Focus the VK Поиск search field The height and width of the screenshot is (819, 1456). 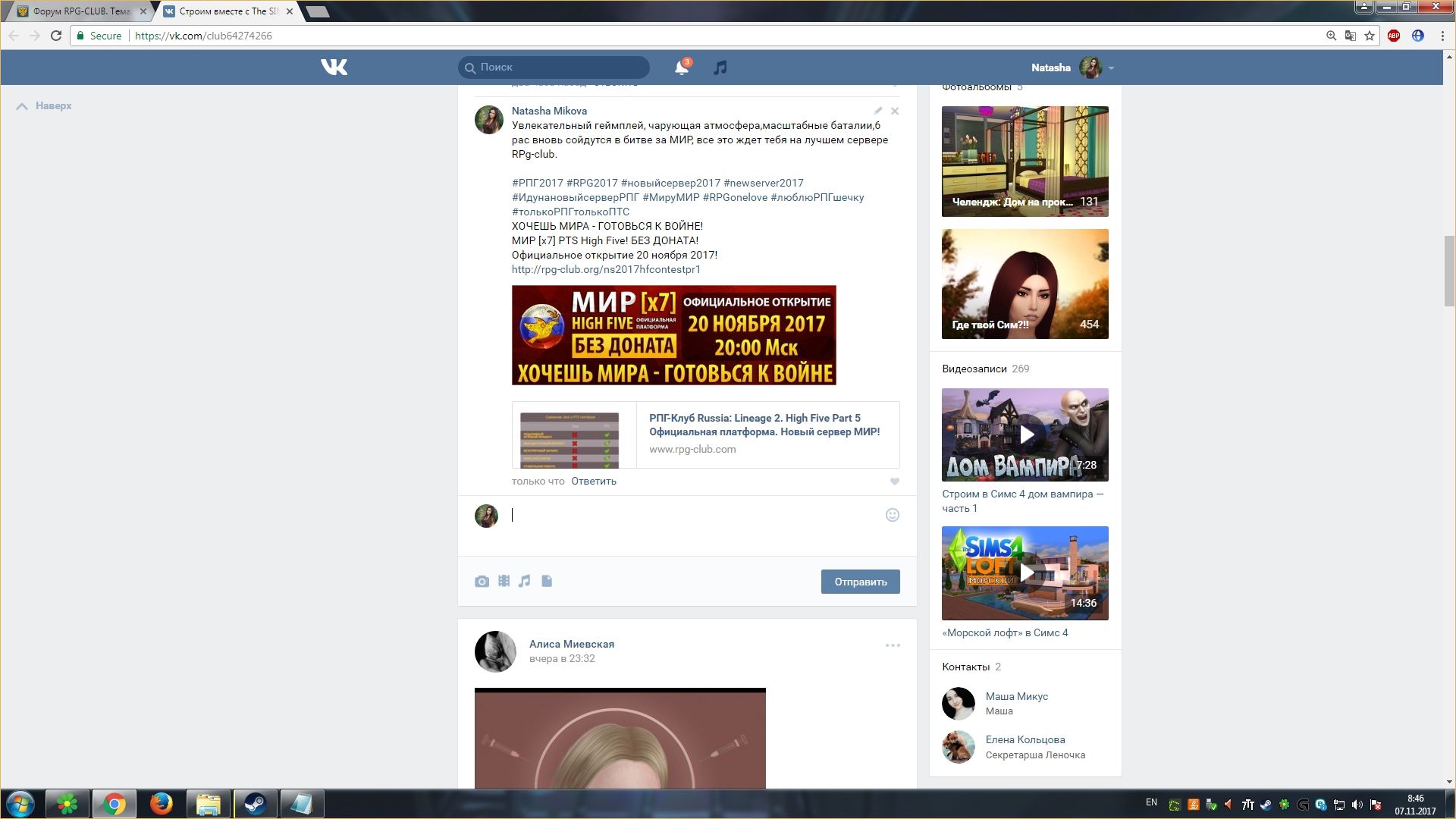click(554, 67)
